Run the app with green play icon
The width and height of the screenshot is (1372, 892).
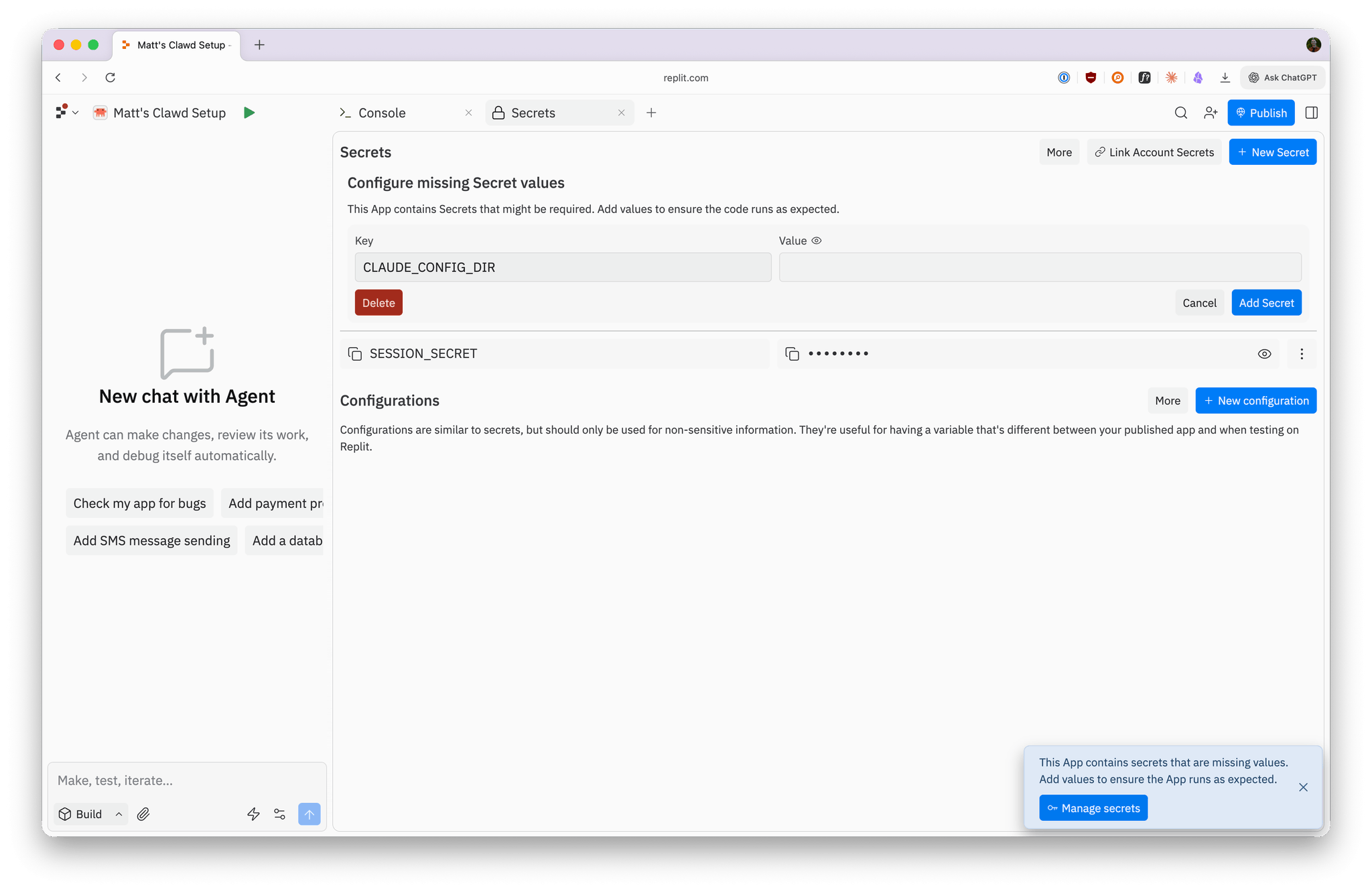coord(249,113)
